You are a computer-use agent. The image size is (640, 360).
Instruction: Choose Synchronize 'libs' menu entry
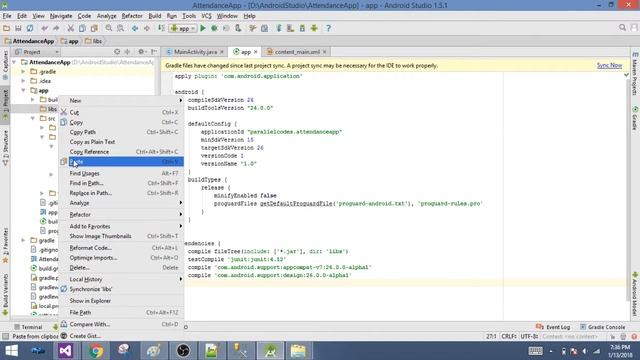122,289
